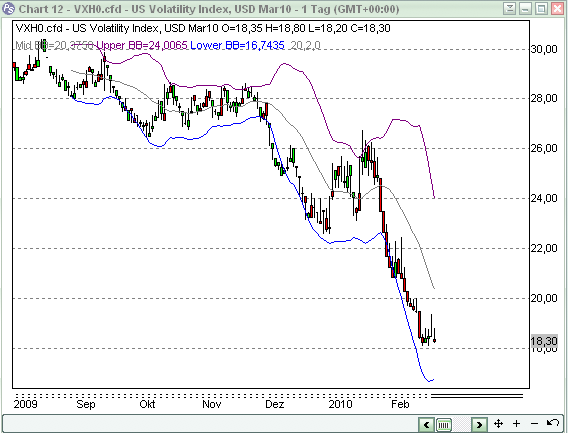This screenshot has width=568, height=433.
Task: Click the 2010 label on time axis
Action: click(x=341, y=404)
